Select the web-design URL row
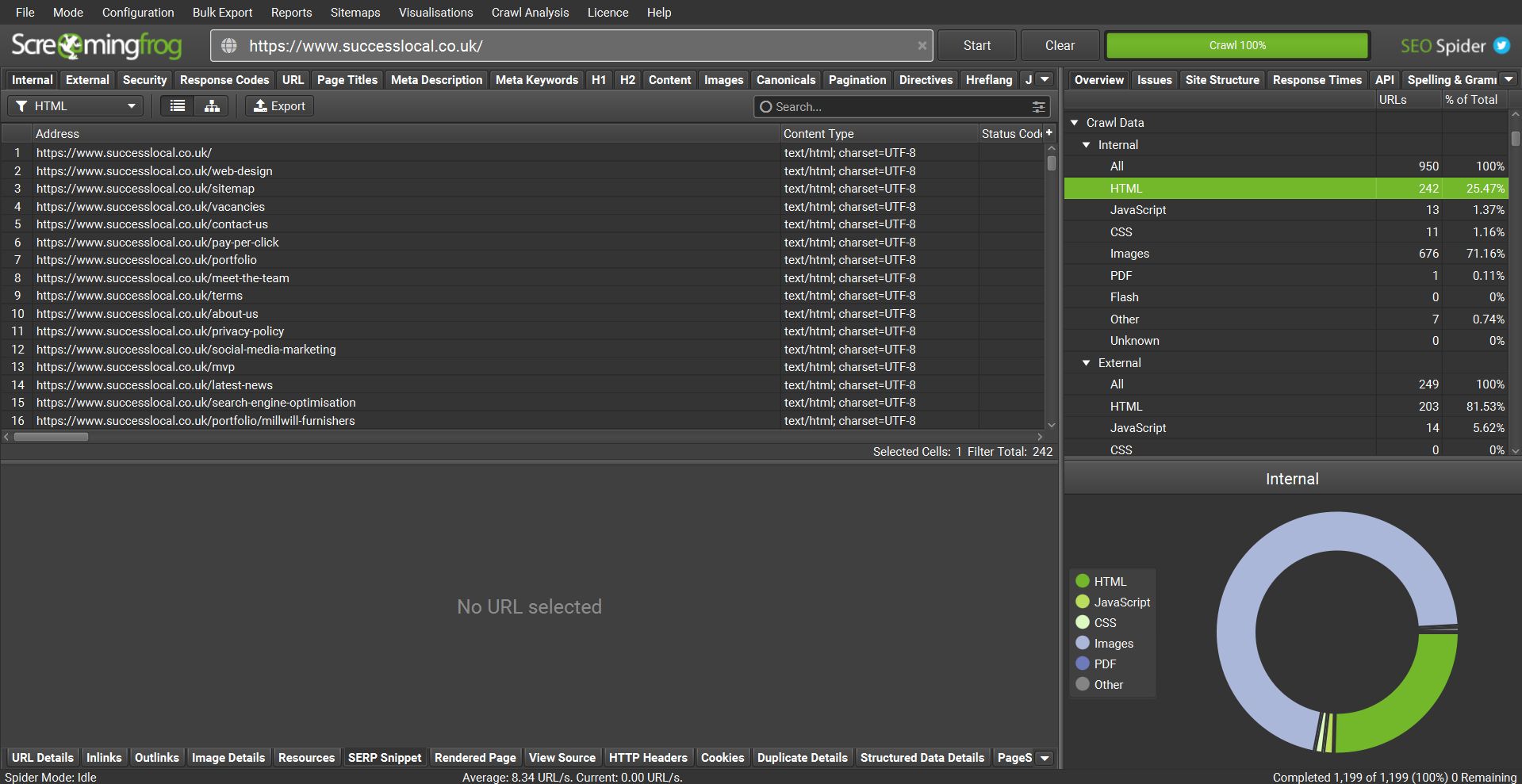The image size is (1522, 784). (523, 171)
